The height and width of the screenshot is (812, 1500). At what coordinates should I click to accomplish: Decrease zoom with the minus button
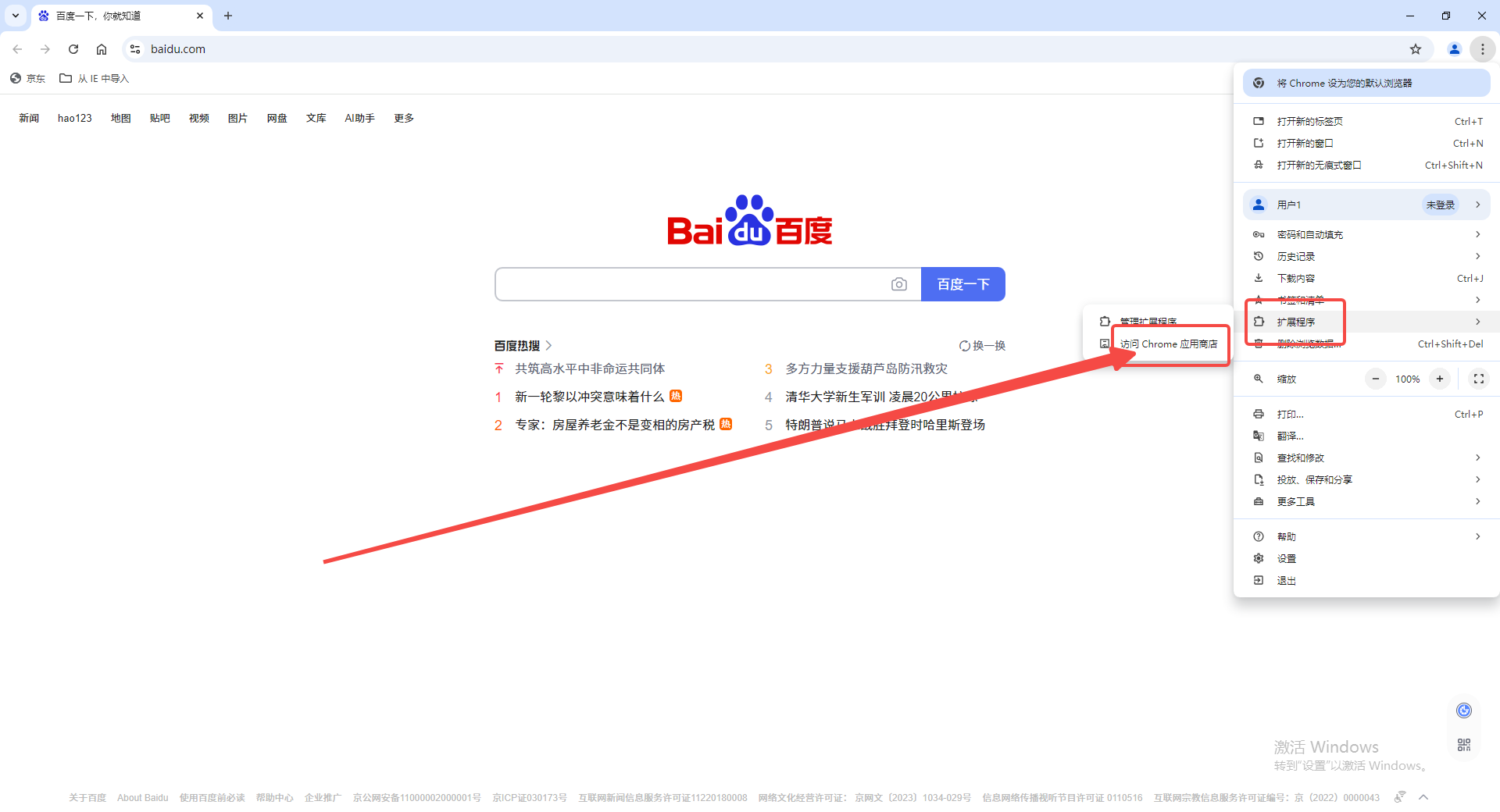1376,379
